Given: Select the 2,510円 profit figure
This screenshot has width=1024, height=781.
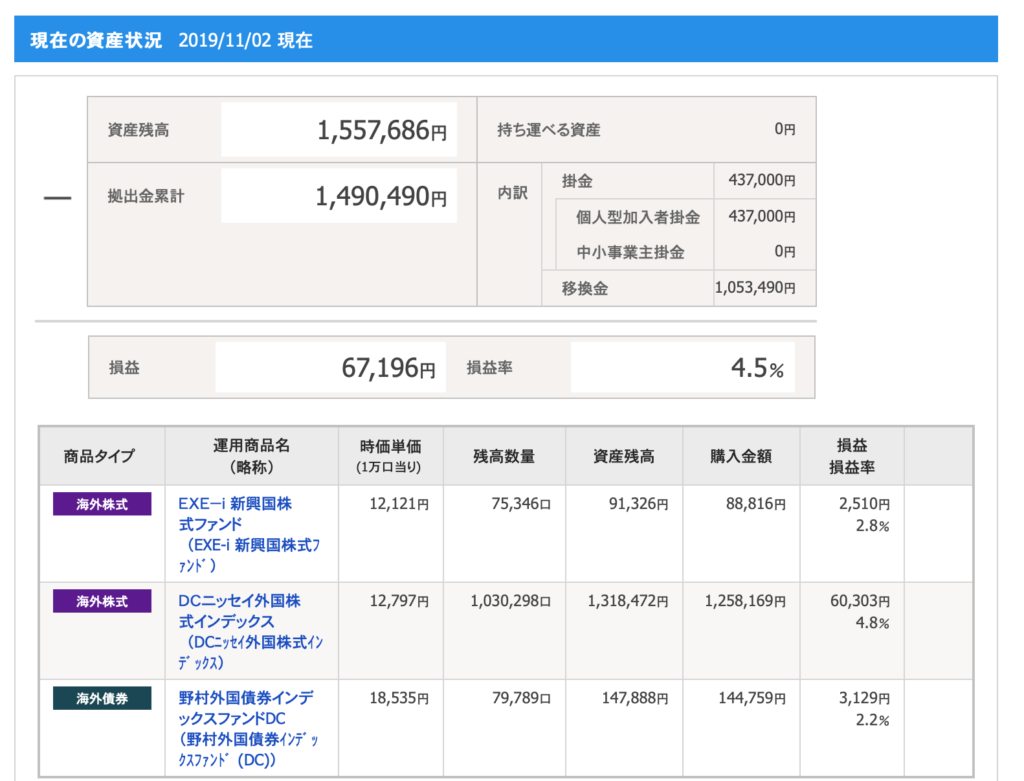Looking at the screenshot, I should pos(865,504).
